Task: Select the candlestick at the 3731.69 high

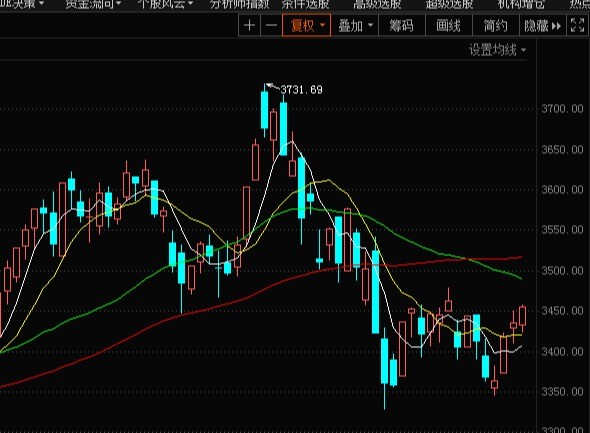Action: (265, 110)
